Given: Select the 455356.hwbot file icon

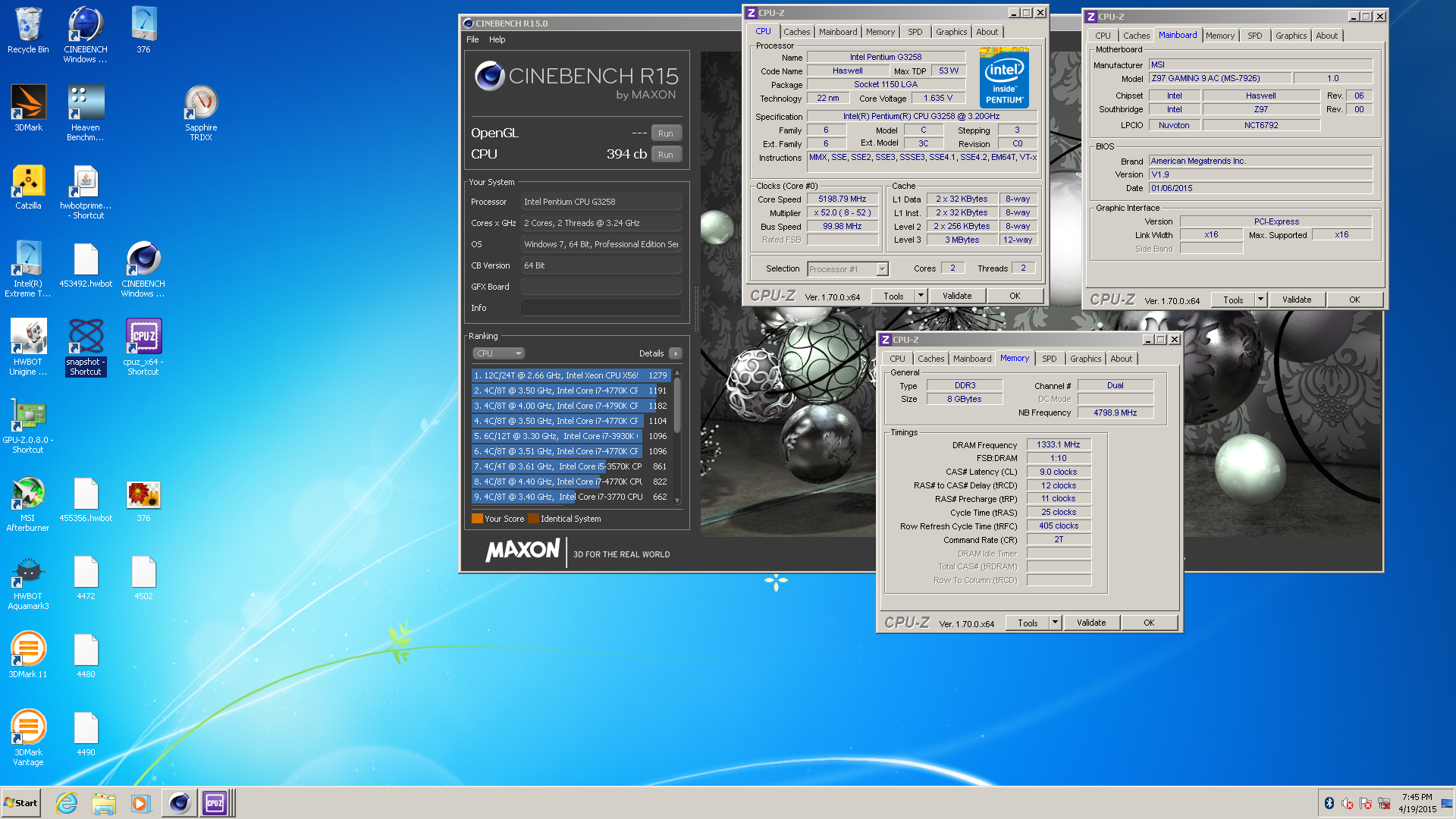Looking at the screenshot, I should pos(86,500).
